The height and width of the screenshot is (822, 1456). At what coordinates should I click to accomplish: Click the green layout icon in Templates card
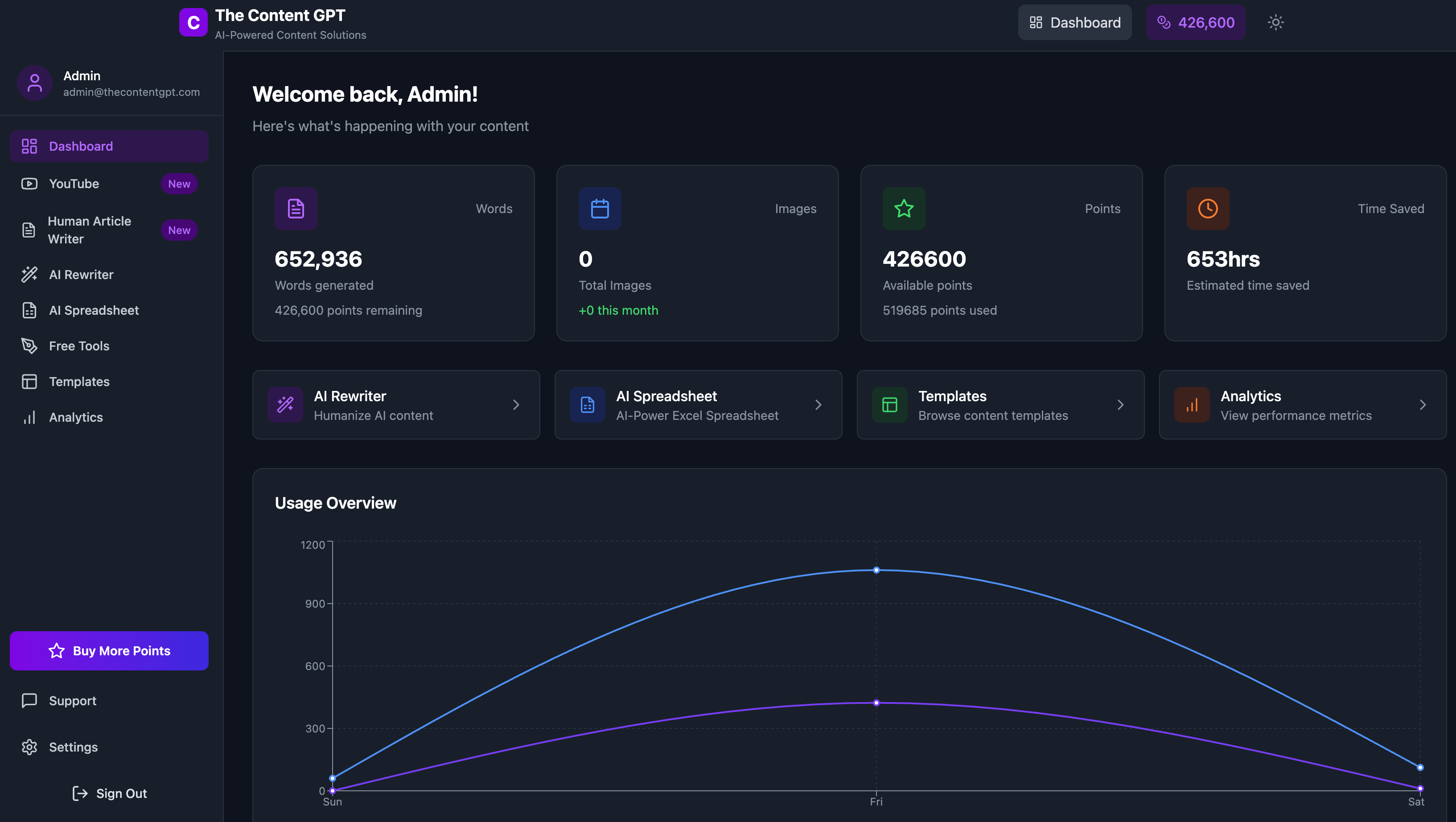[x=890, y=405]
